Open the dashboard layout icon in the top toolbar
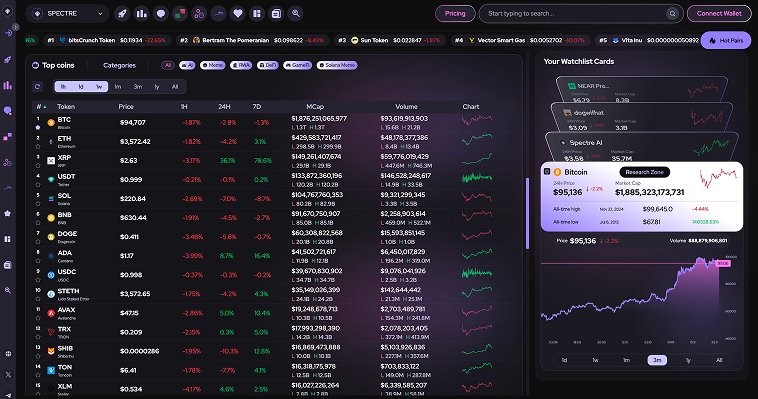Image resolution: width=758 pixels, height=399 pixels. (257, 14)
